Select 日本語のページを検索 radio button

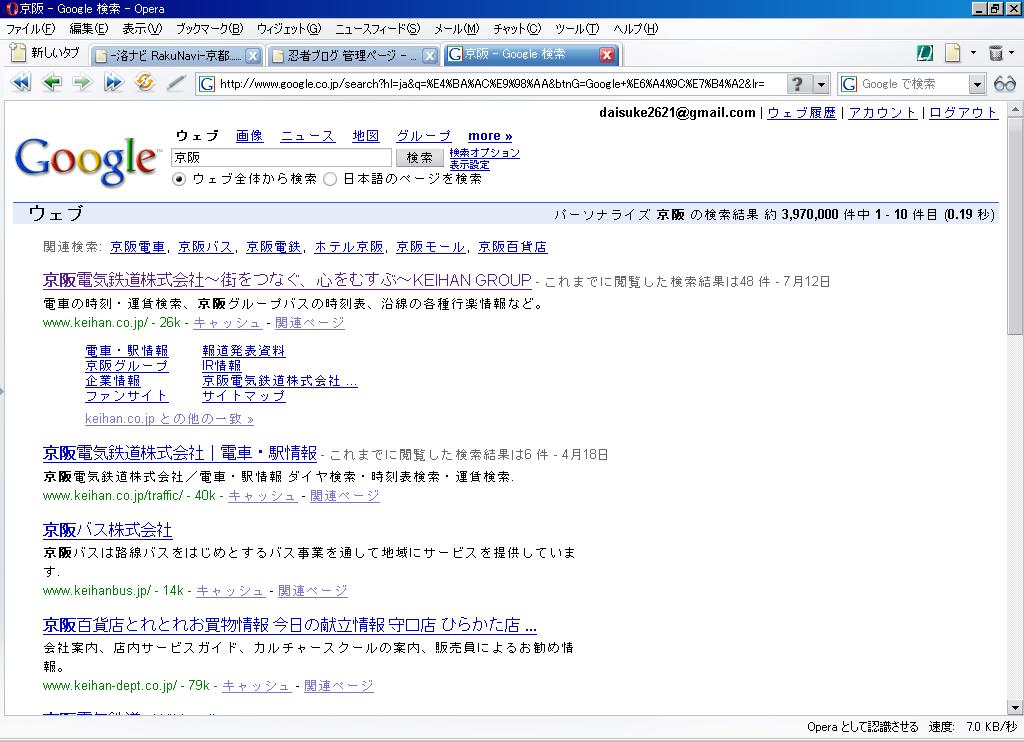[x=330, y=179]
